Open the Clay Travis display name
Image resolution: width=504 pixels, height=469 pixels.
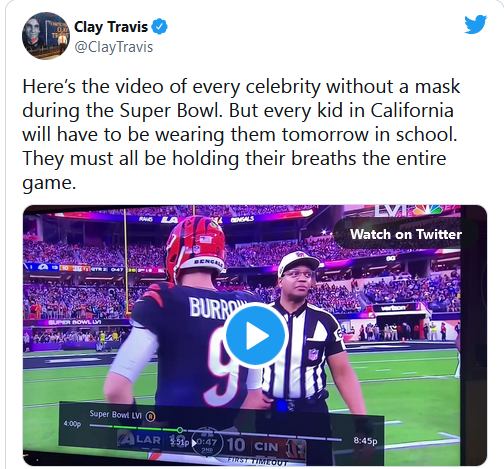click(x=111, y=27)
